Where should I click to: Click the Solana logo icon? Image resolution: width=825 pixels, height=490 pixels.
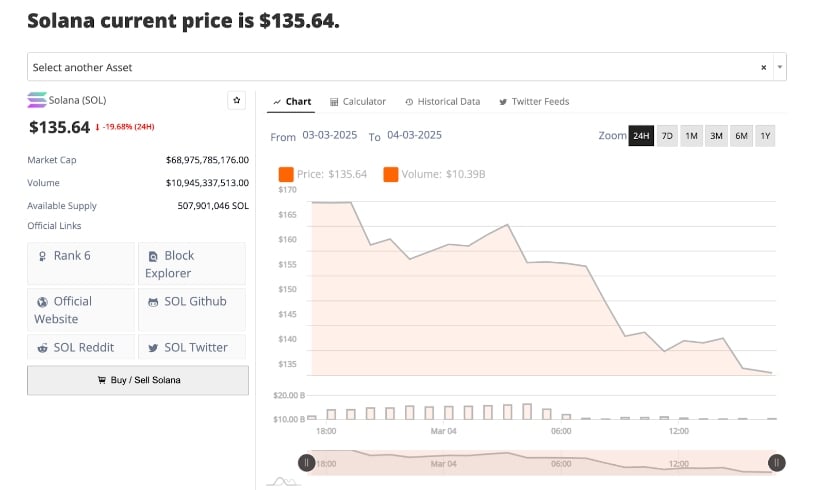[x=37, y=100]
